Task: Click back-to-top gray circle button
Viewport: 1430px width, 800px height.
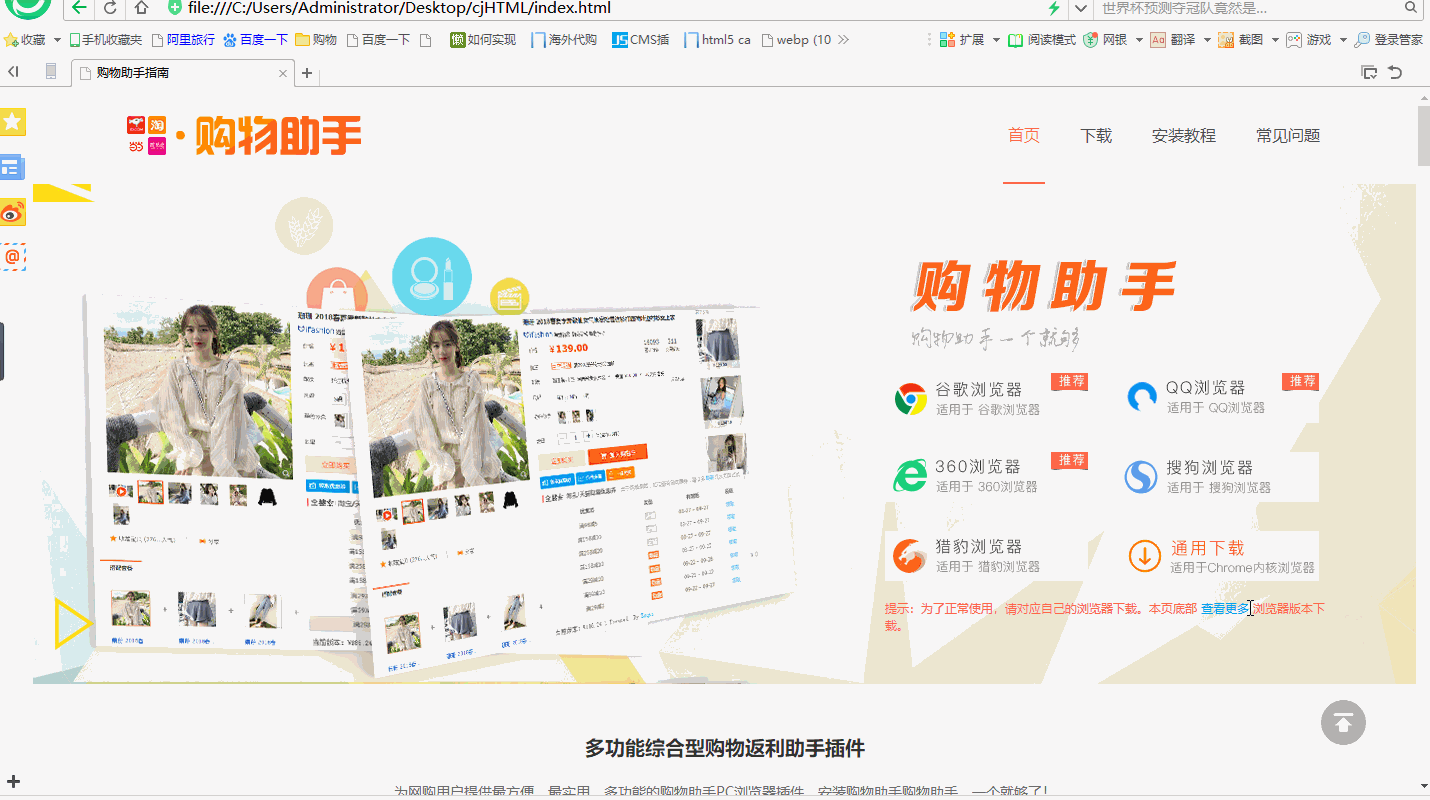Action: pyautogui.click(x=1343, y=722)
